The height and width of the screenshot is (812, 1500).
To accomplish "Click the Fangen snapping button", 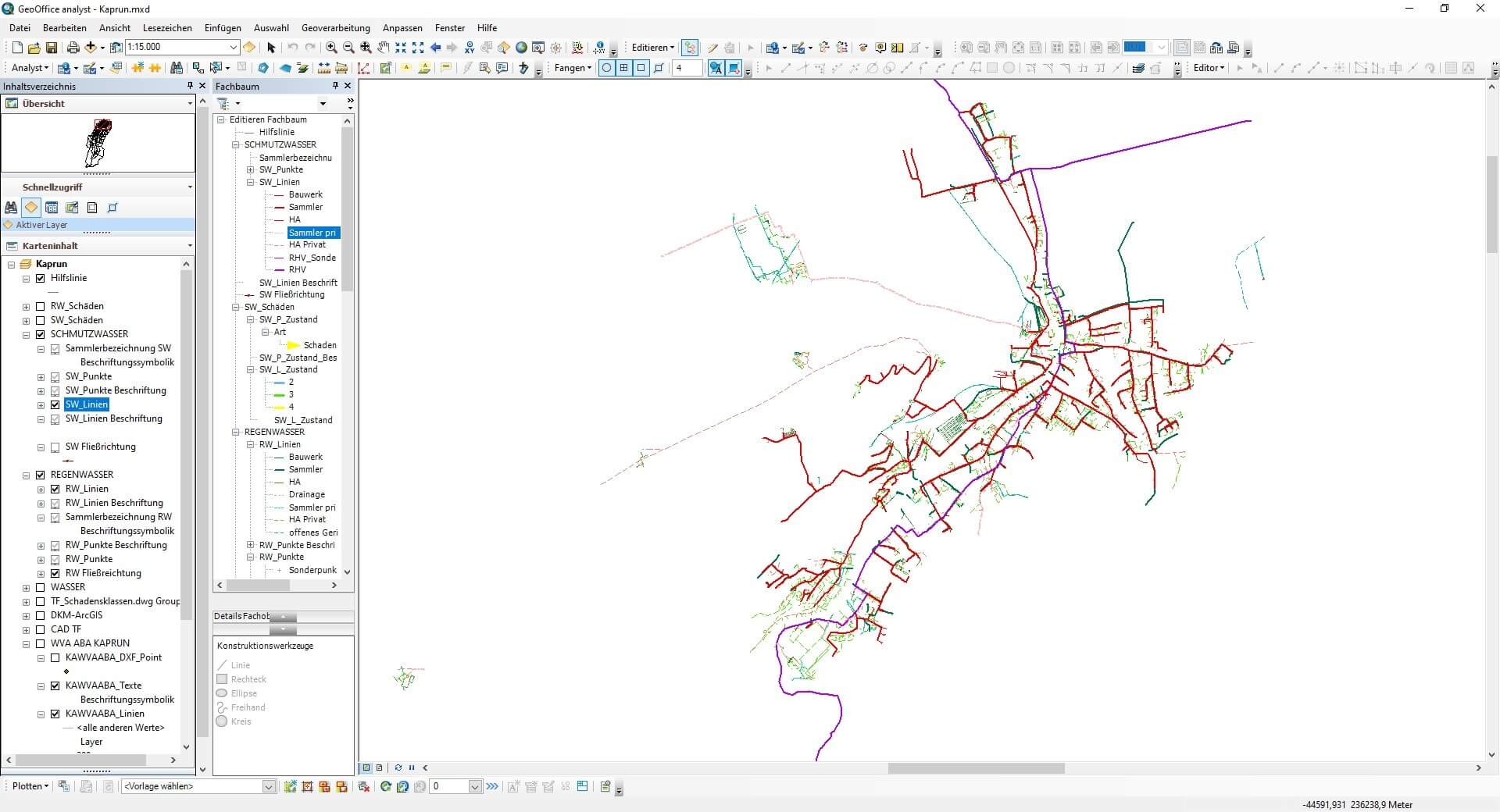I will 573,68.
